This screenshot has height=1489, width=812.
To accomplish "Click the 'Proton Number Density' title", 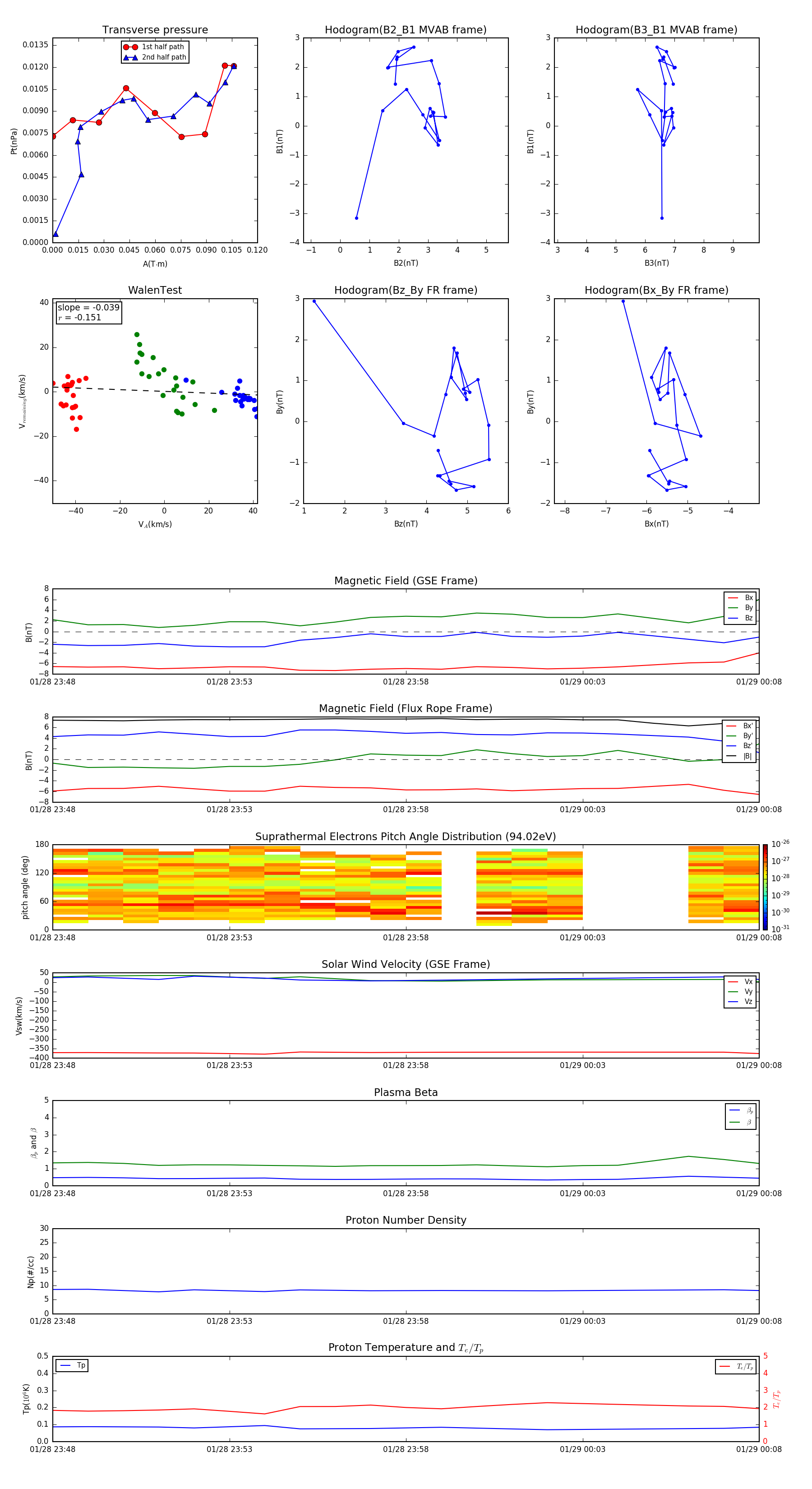I will point(406,1220).
